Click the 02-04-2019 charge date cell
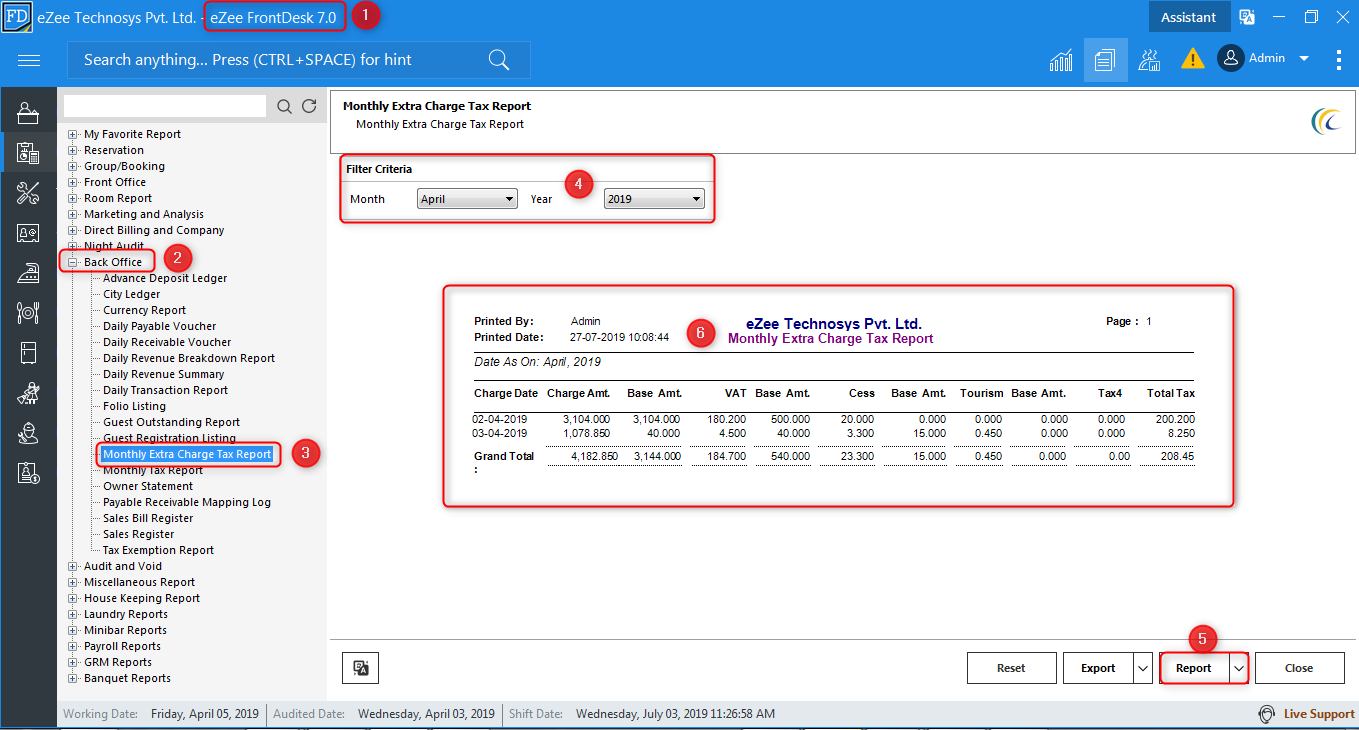This screenshot has height=730, width=1359. pos(500,419)
